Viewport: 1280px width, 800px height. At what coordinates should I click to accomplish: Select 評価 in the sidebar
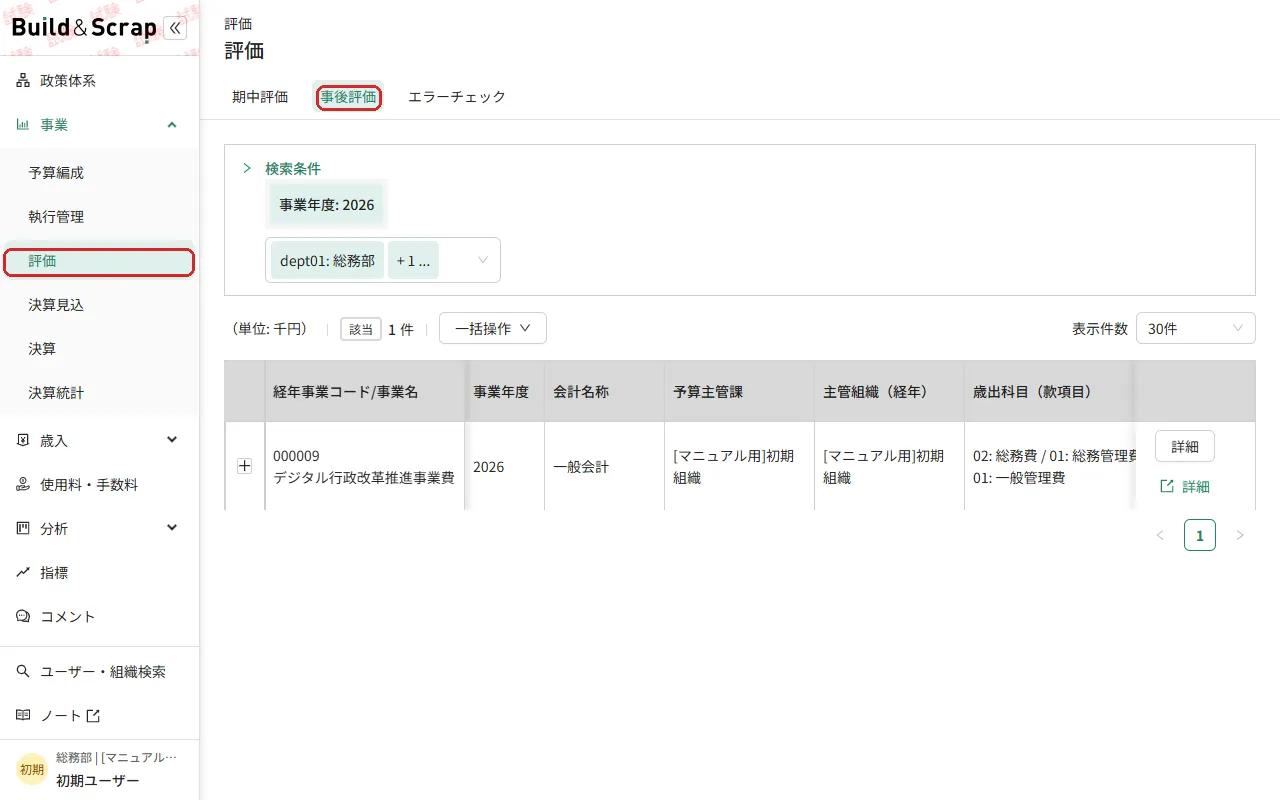point(98,261)
